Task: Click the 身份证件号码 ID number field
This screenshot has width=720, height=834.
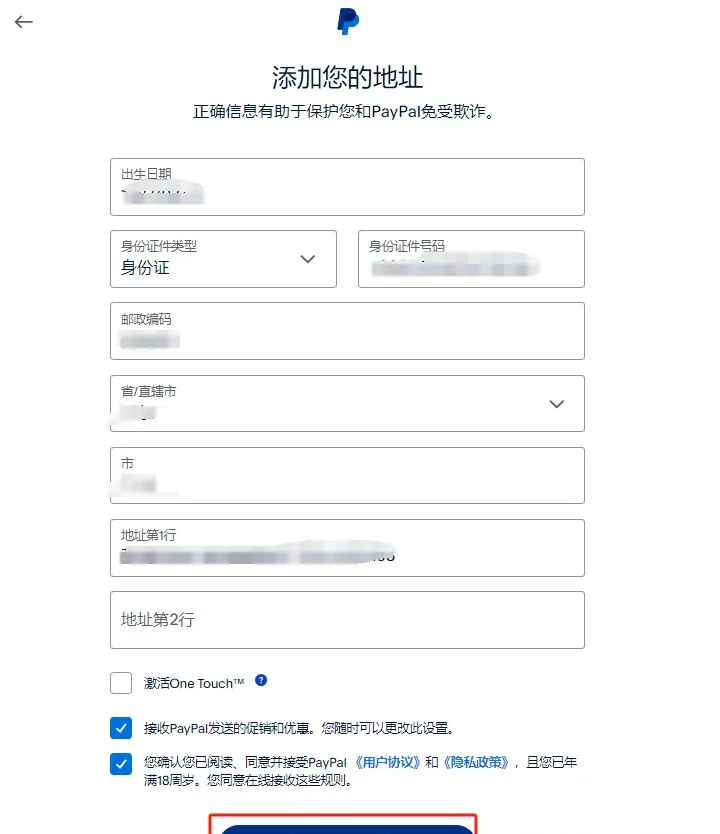Action: [x=470, y=259]
